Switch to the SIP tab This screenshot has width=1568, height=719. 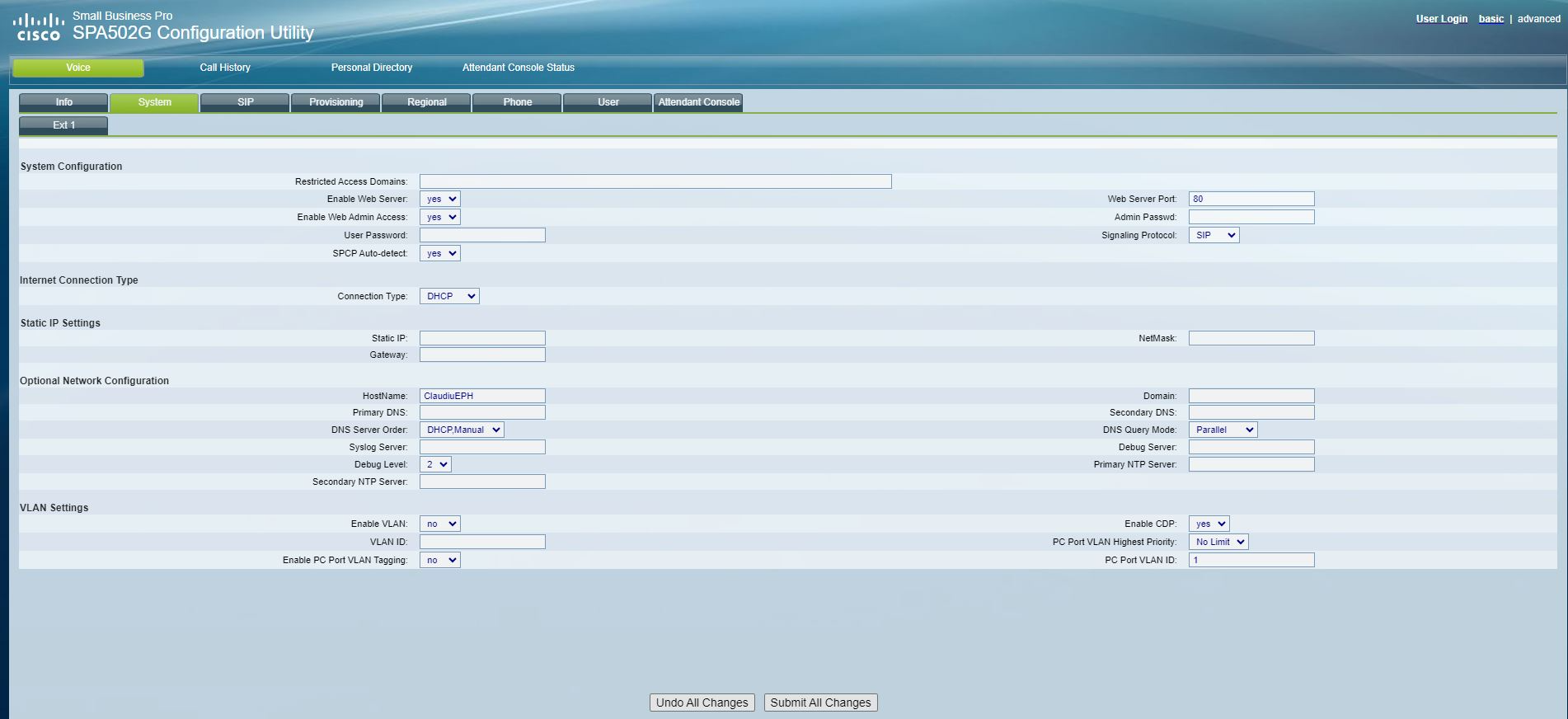point(245,102)
